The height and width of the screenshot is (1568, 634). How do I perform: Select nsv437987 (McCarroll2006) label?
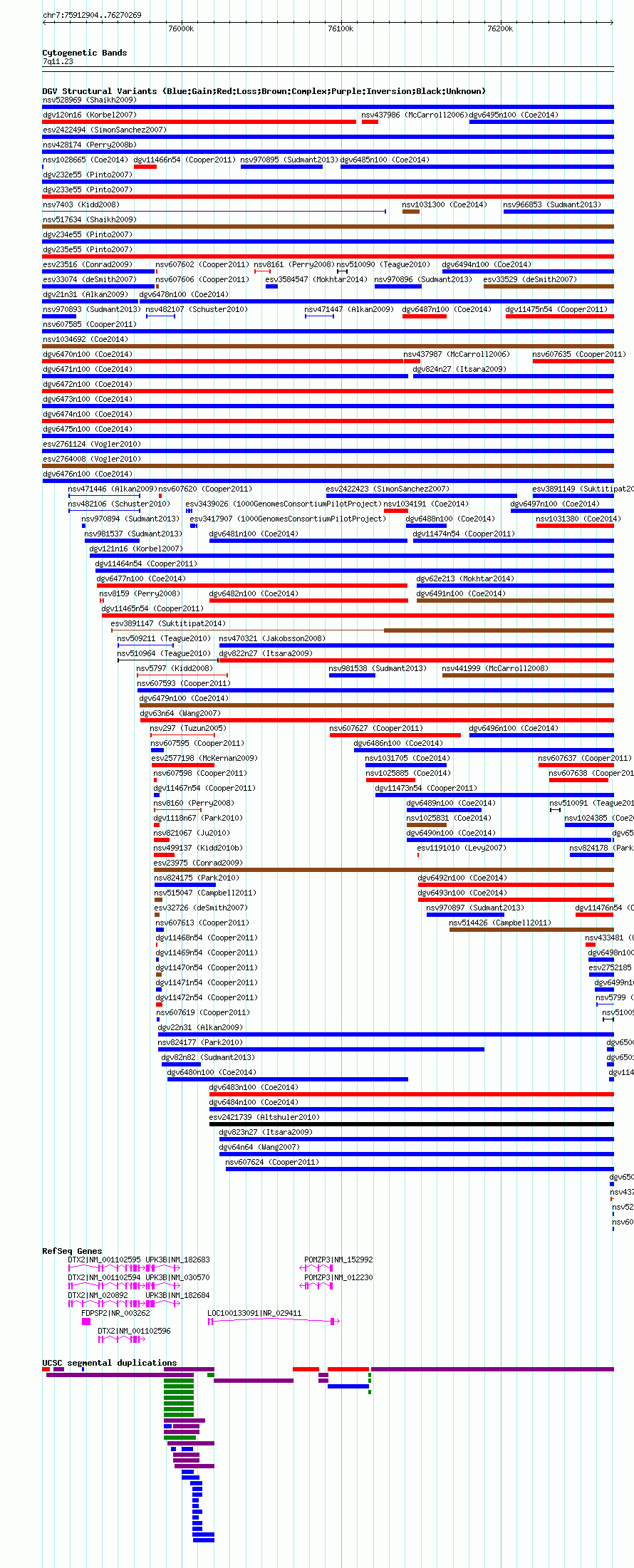click(457, 354)
